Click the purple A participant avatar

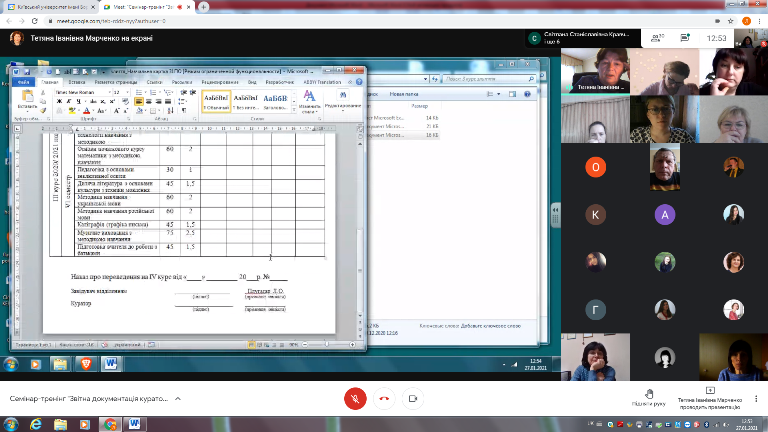tap(663, 214)
